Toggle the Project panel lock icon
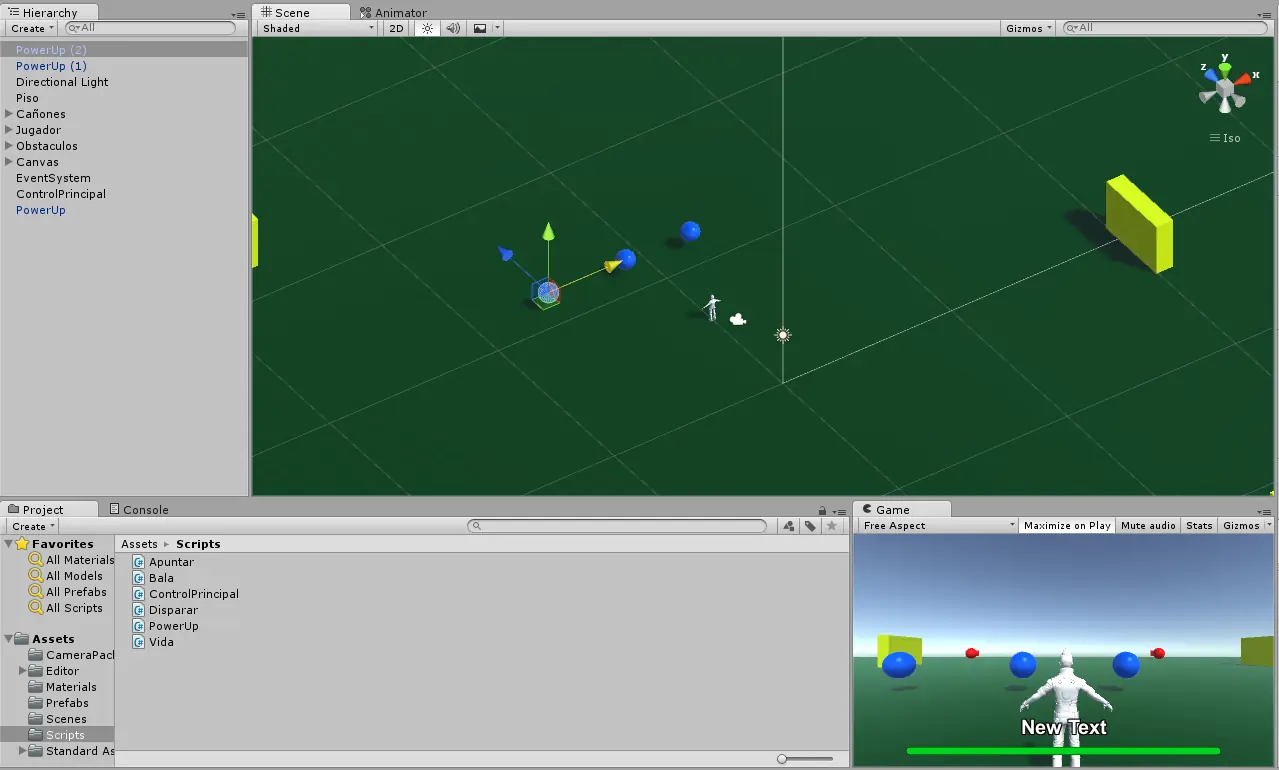 [x=822, y=510]
